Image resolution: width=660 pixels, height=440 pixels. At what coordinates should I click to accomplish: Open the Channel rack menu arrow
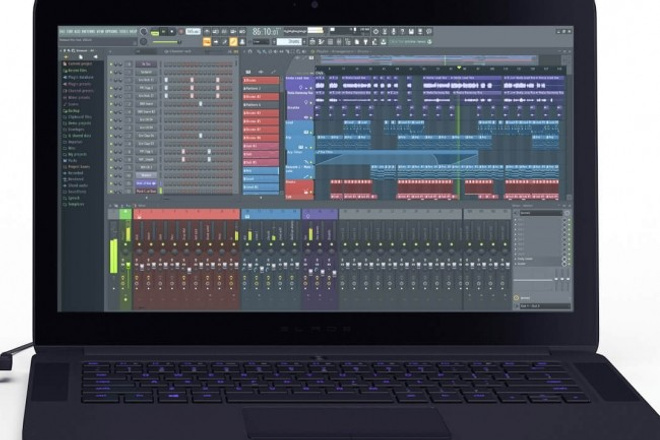110,51
